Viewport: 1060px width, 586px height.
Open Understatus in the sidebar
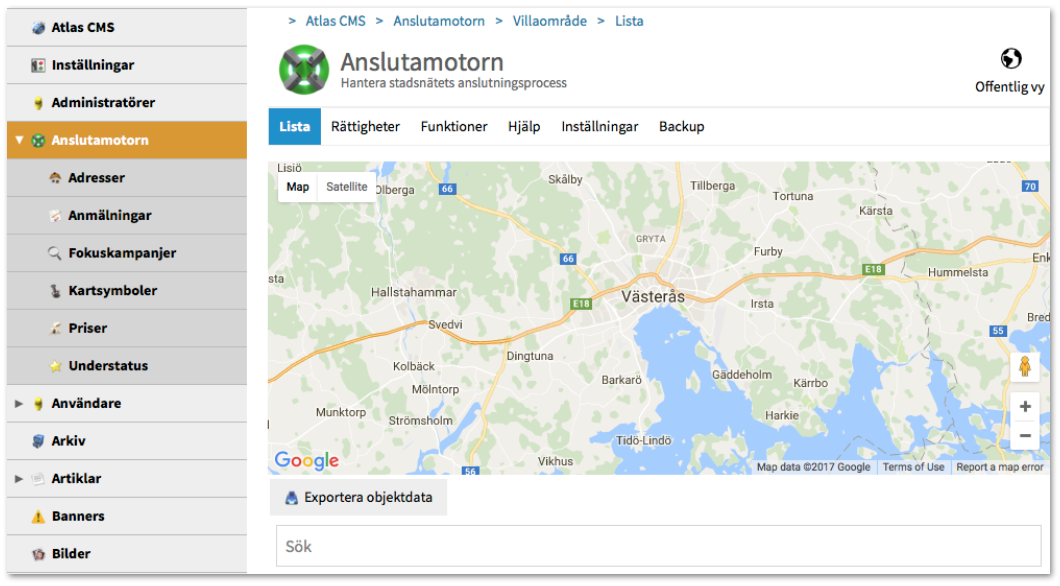(126, 366)
